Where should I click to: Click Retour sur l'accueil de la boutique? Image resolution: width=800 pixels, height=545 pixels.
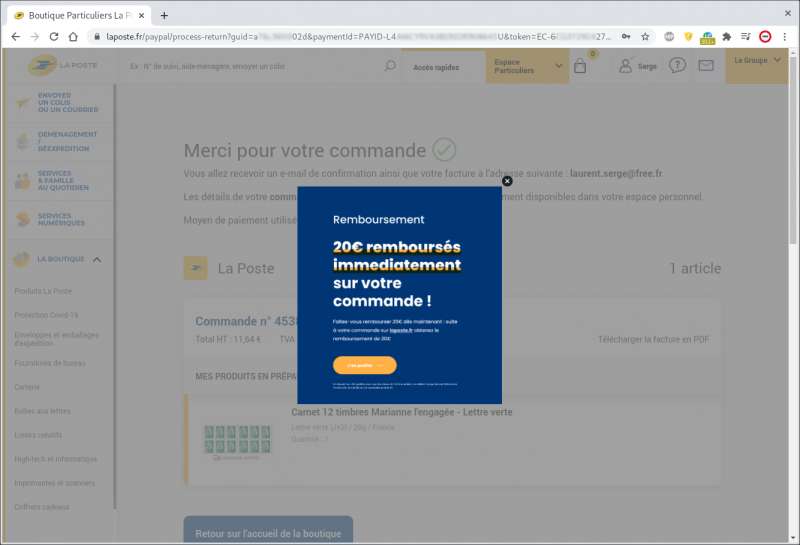[268, 531]
